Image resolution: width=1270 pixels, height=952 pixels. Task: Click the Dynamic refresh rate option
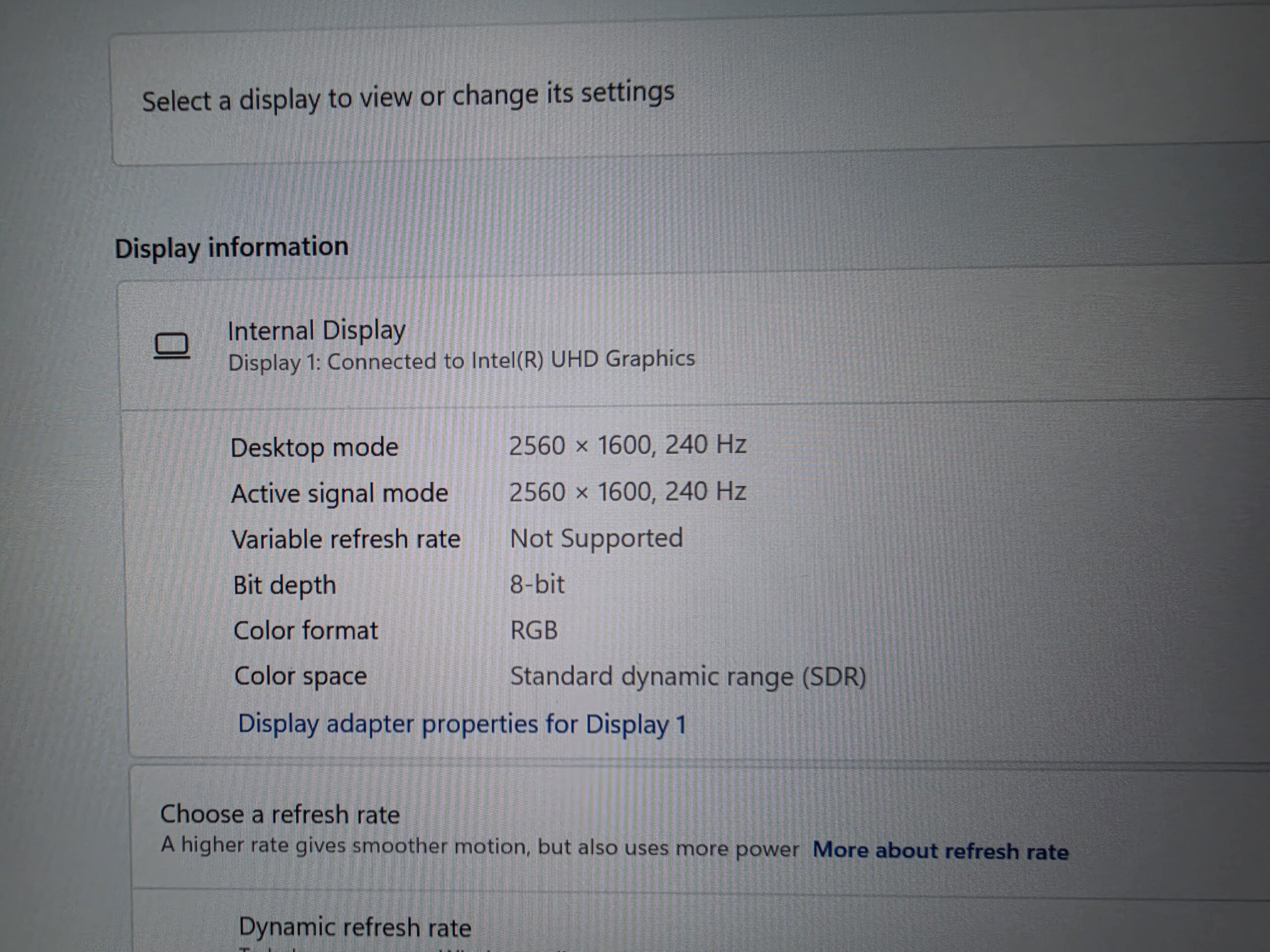click(x=355, y=928)
